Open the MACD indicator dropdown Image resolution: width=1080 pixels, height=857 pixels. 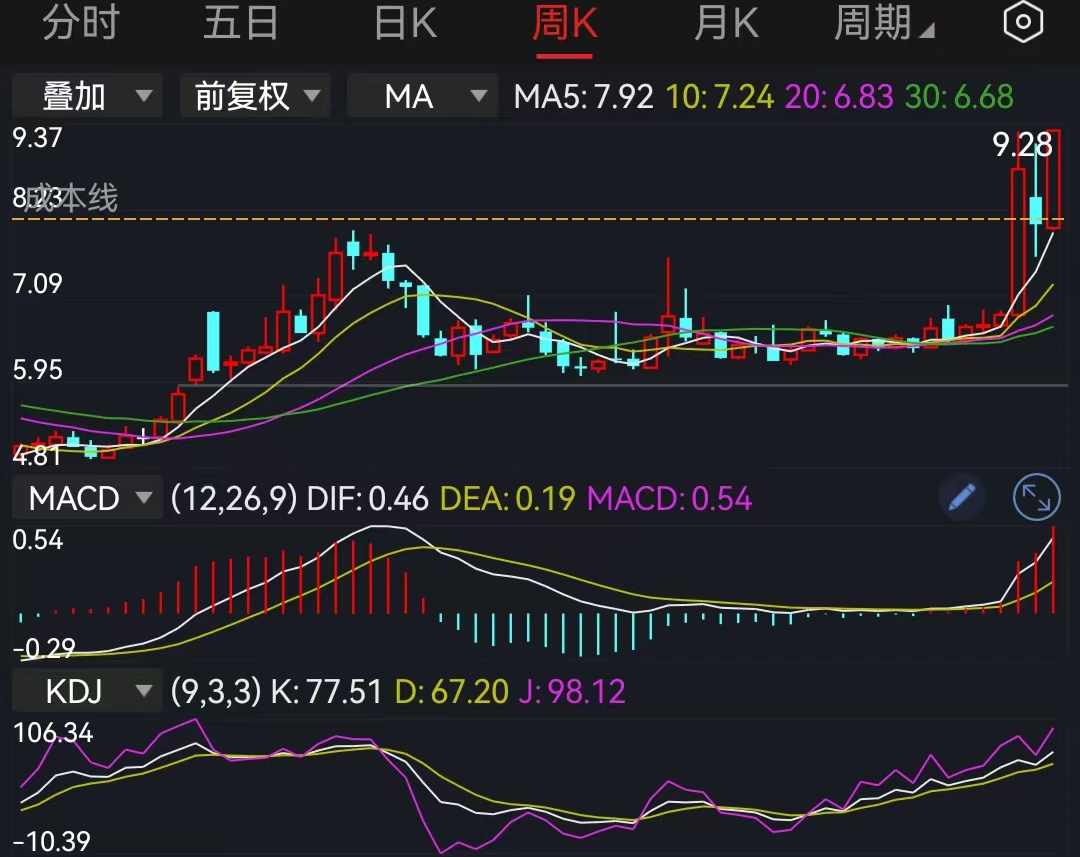pos(87,497)
